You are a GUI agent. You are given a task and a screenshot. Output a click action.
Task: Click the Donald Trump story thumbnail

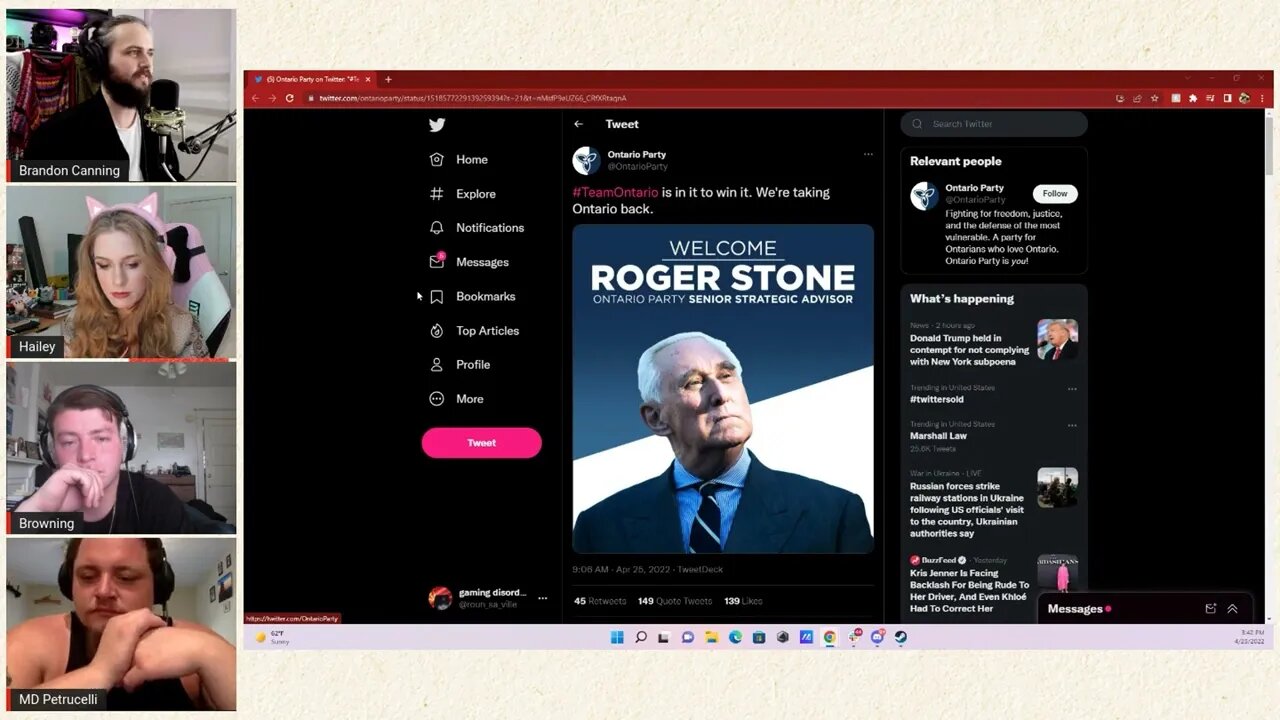tap(1057, 340)
